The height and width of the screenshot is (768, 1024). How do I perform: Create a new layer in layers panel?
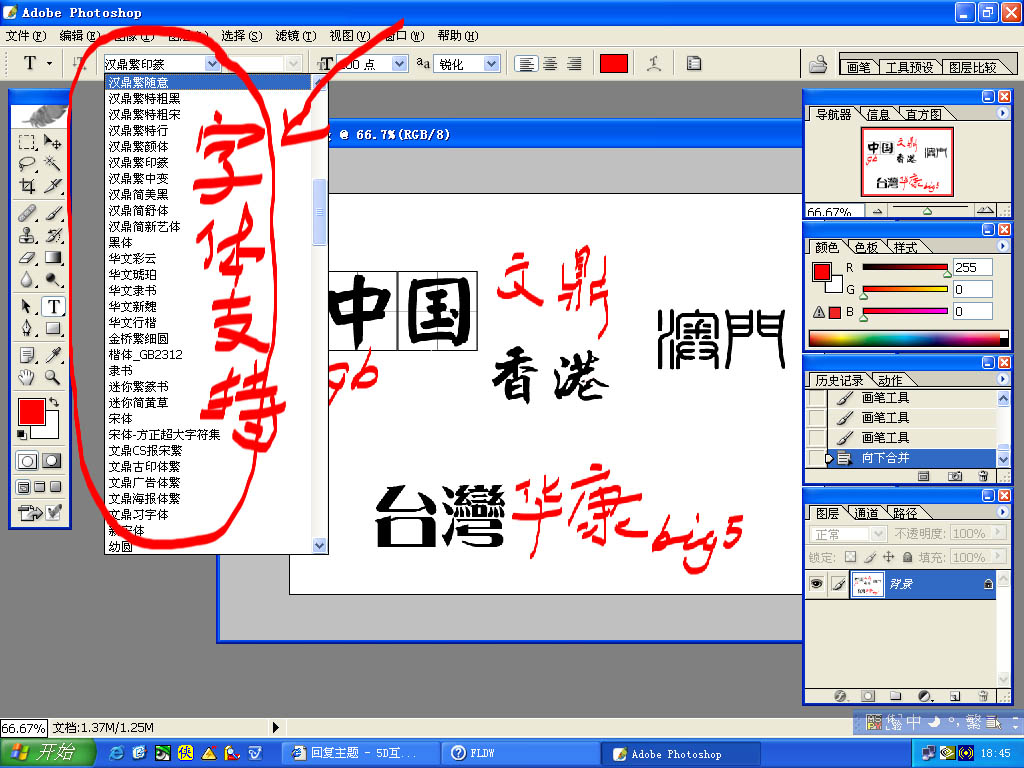tap(954, 696)
